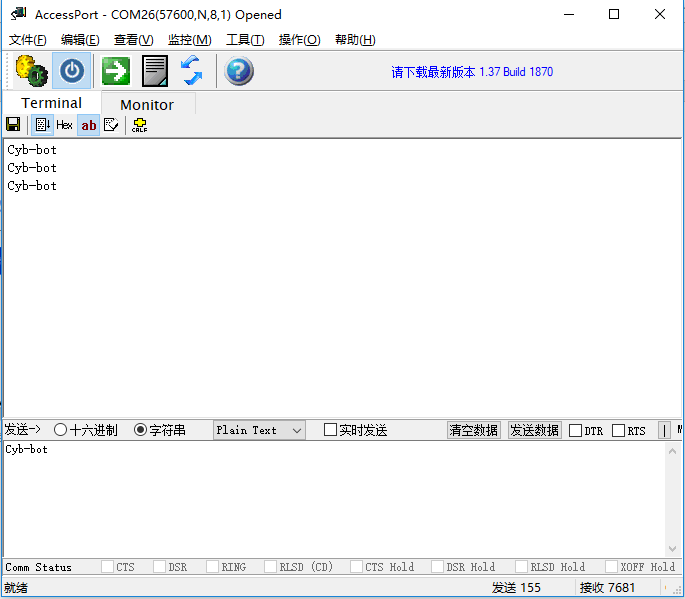Toggle the CRLF line ending icon

point(139,125)
